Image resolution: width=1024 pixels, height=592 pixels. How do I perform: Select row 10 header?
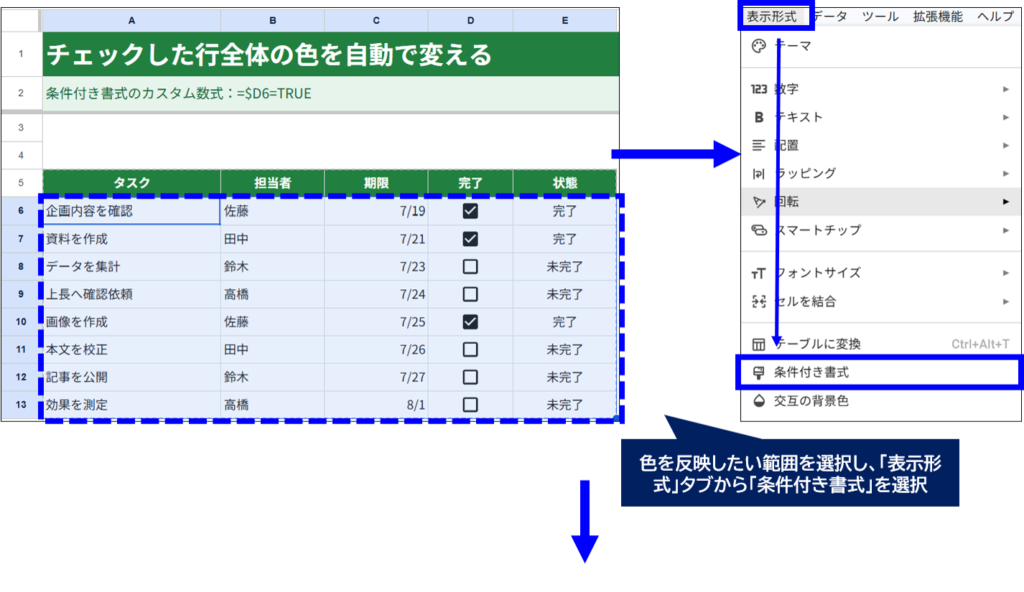(21, 321)
